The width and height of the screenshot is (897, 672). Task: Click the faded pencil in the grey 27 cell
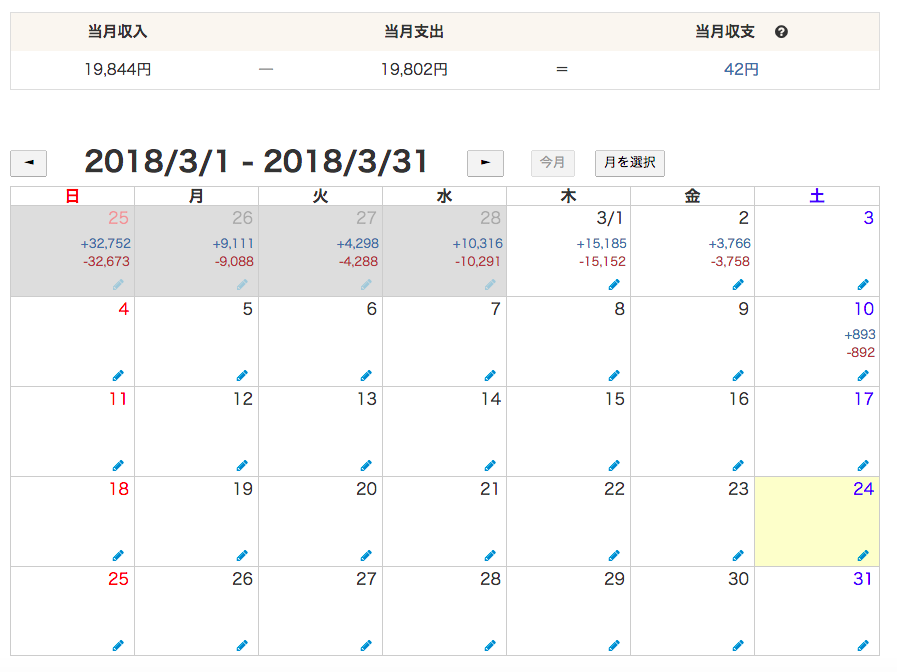(x=366, y=284)
